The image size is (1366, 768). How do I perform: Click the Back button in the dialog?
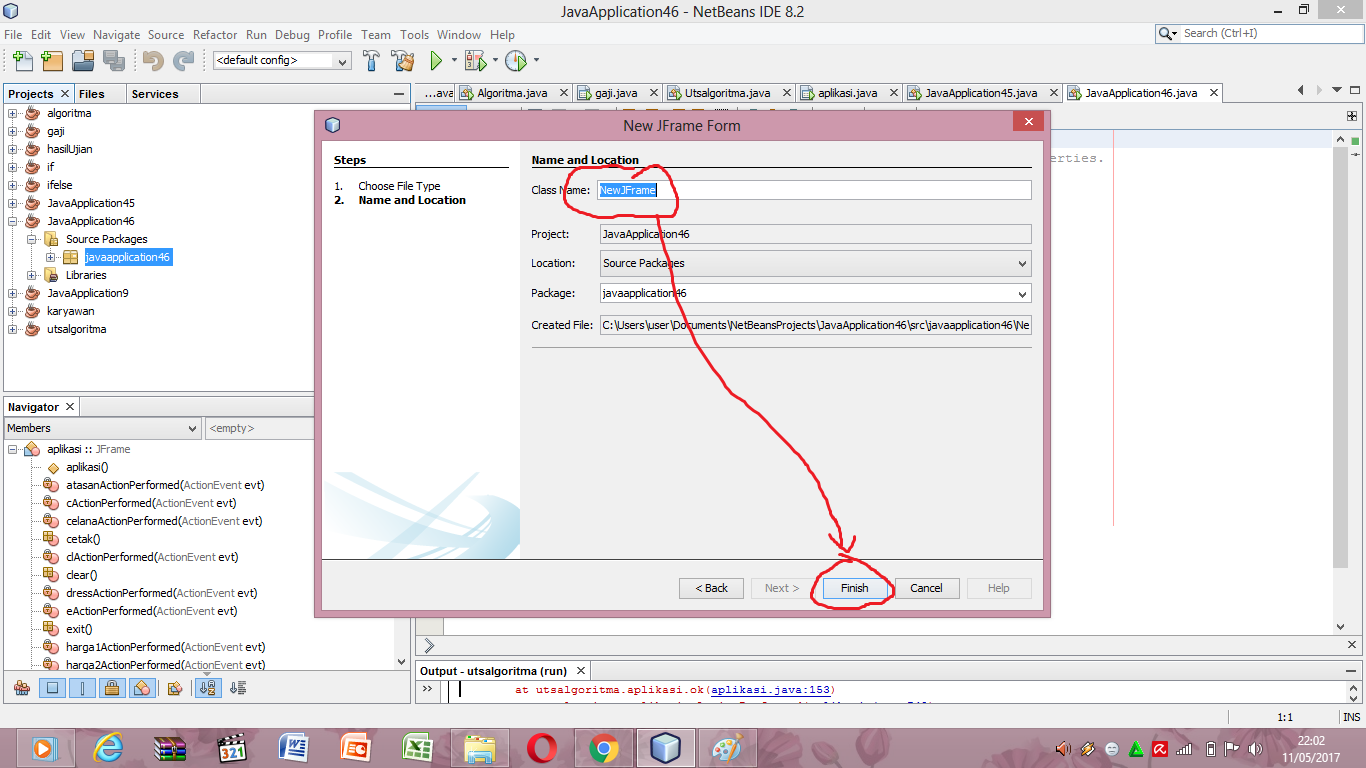711,588
